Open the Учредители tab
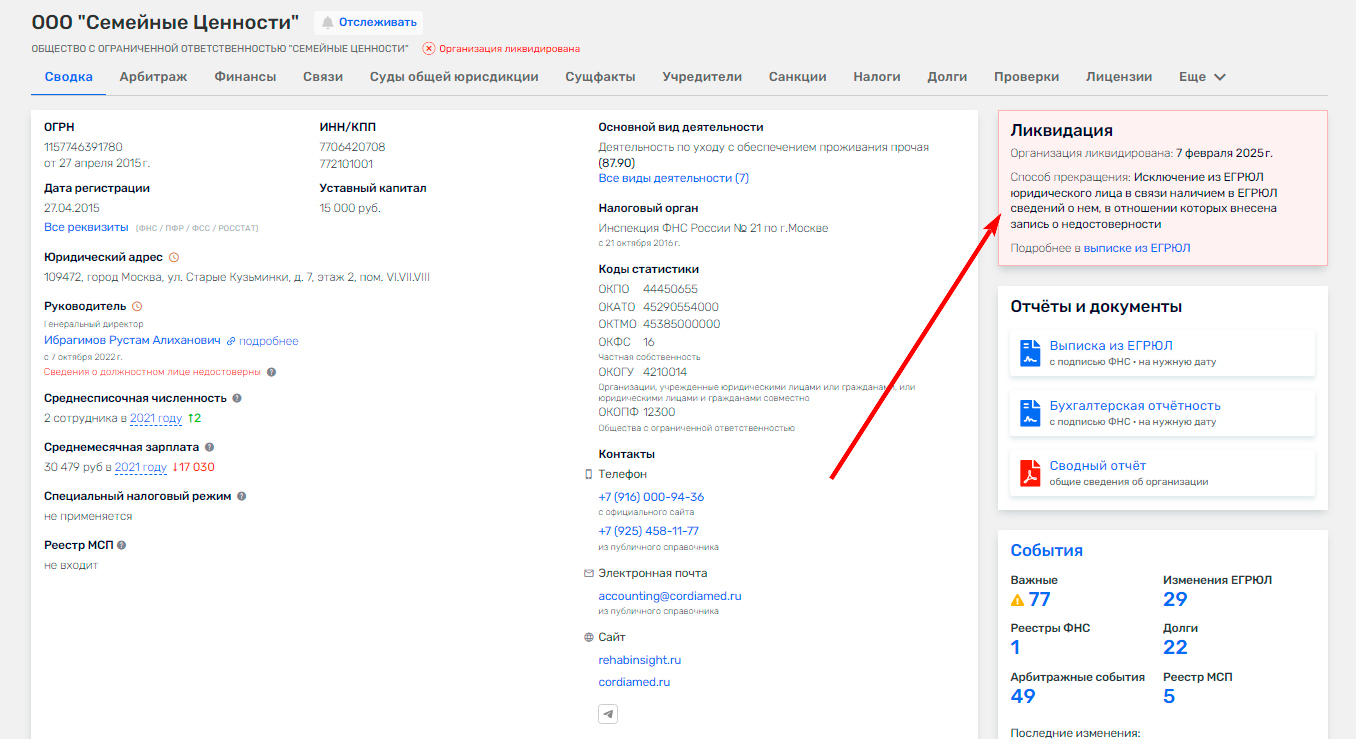The width and height of the screenshot is (1356, 739). pos(702,77)
